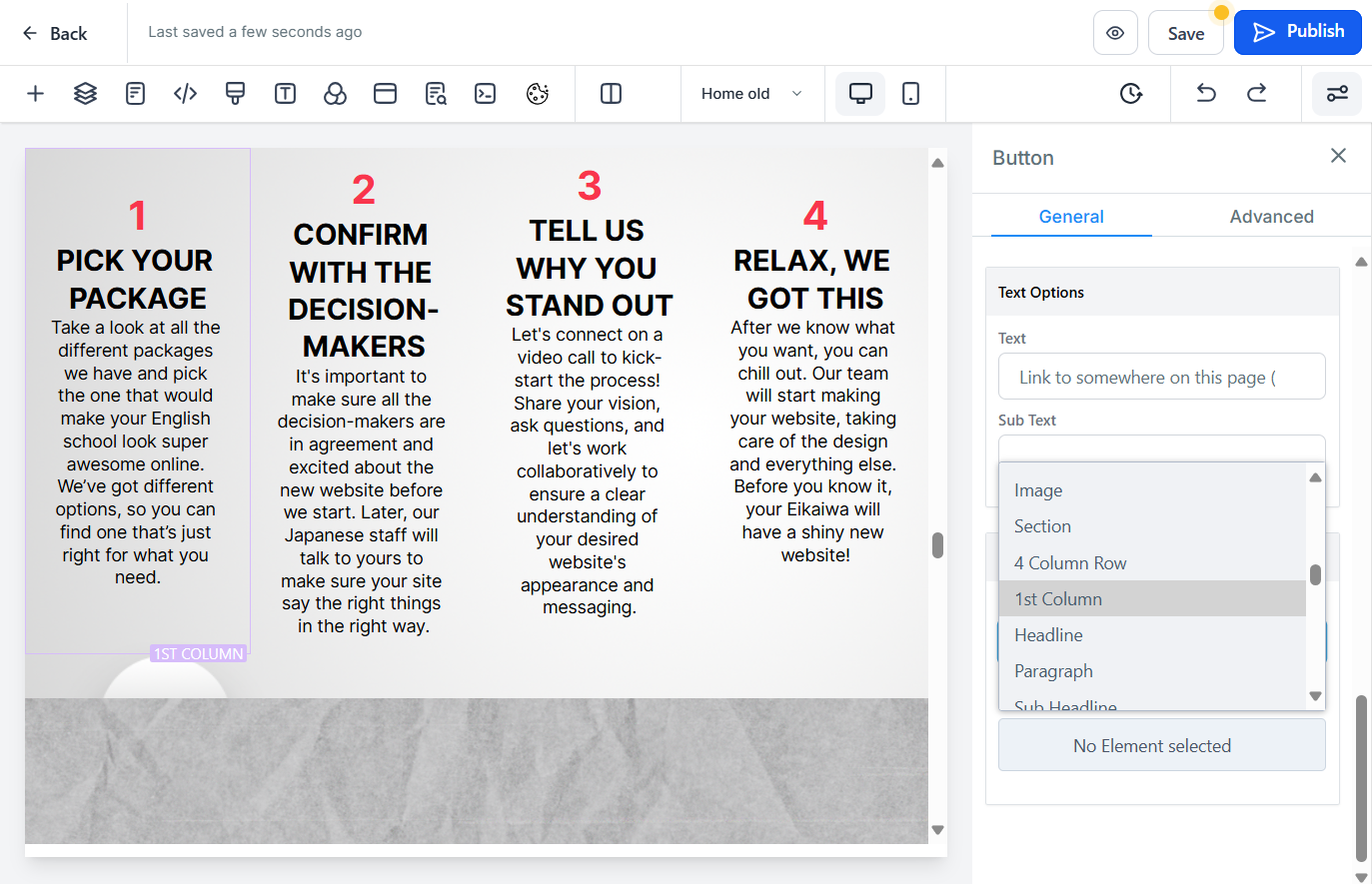Click the plus icon to add element
Image resolution: width=1372 pixels, height=884 pixels.
point(35,94)
